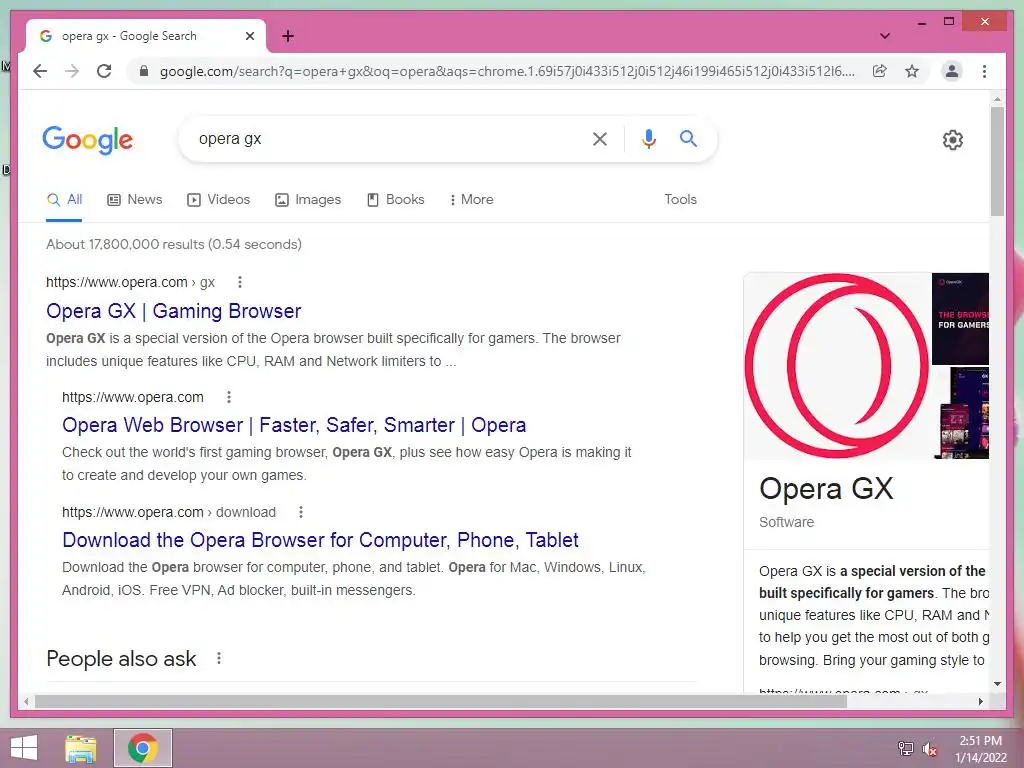Open the Opera GX devices thumbnail

(960, 413)
